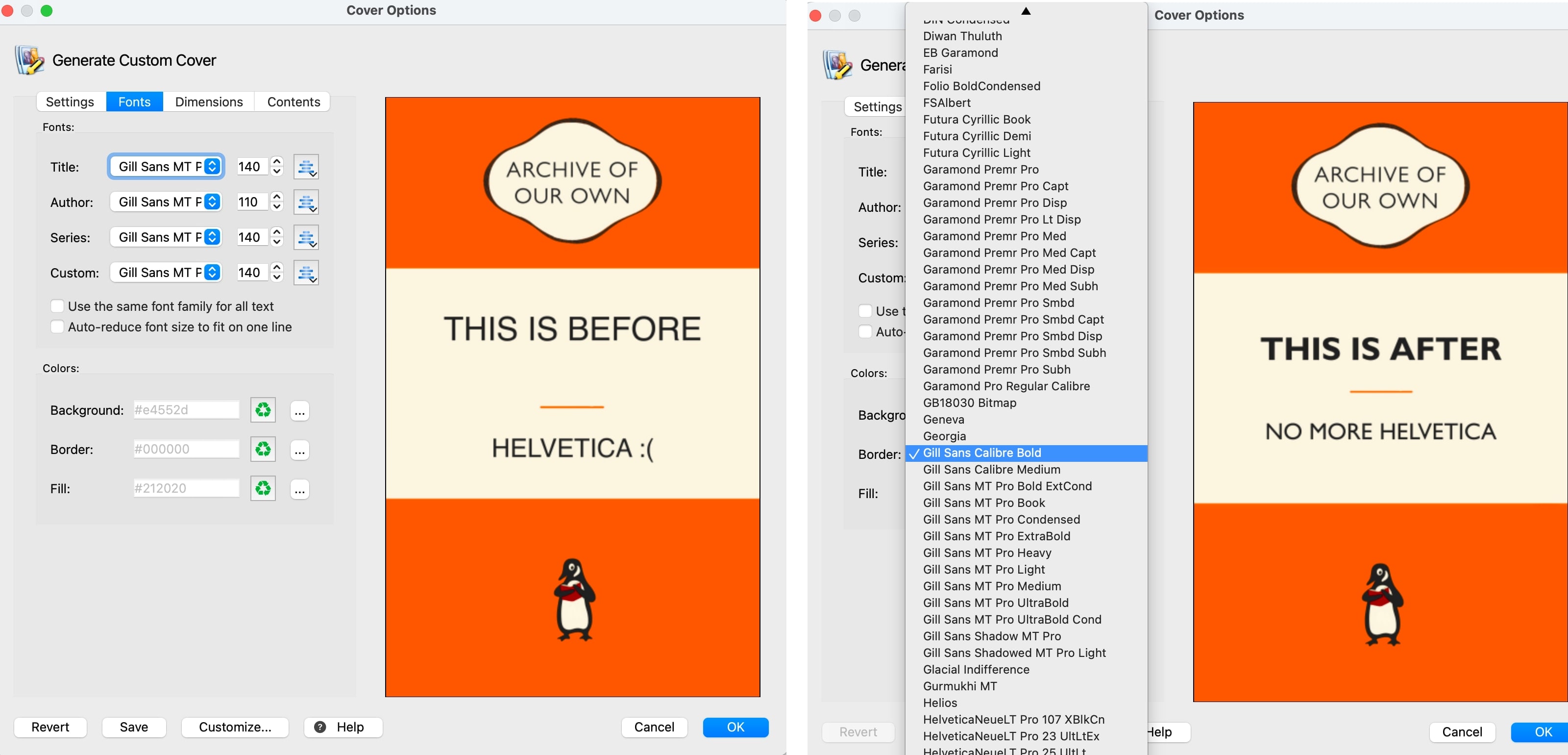
Task: Select Gill Sans MT Pro Heavy font
Action: (987, 553)
